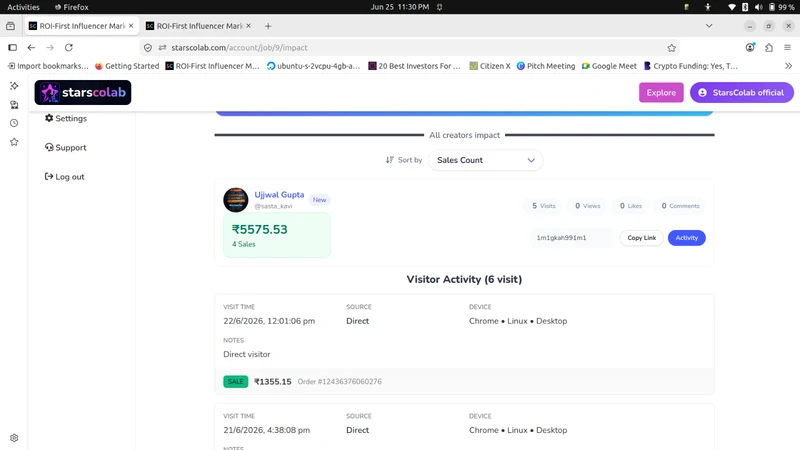
Task: Switch to the second ROI-First Influencer tab
Action: pos(198,26)
